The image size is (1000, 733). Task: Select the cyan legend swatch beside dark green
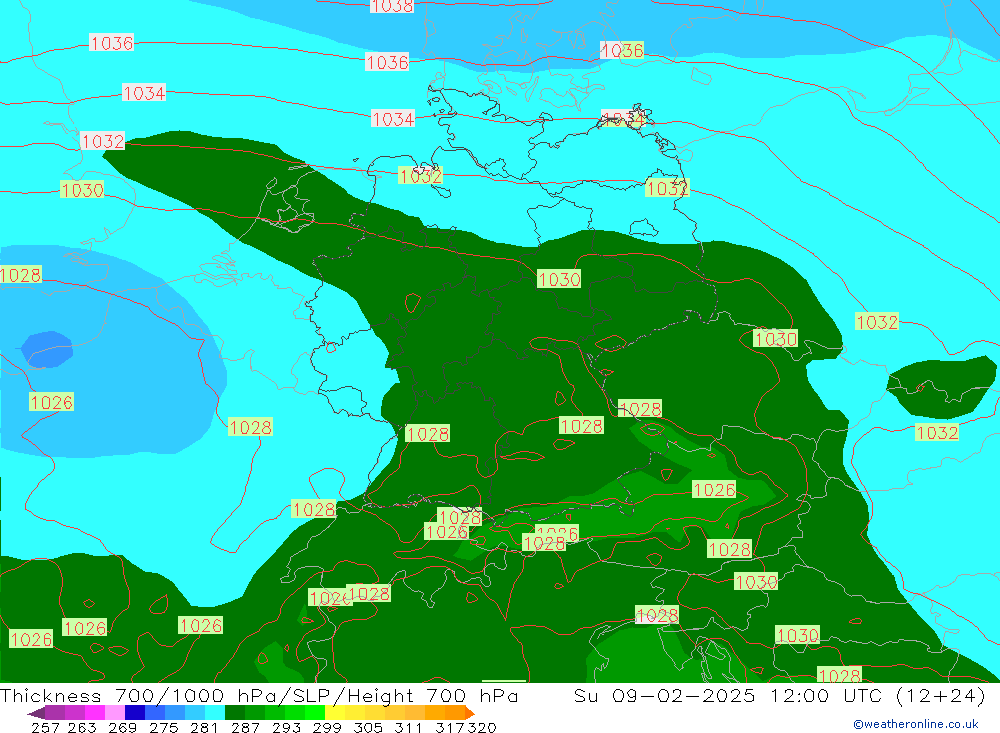pos(215,713)
